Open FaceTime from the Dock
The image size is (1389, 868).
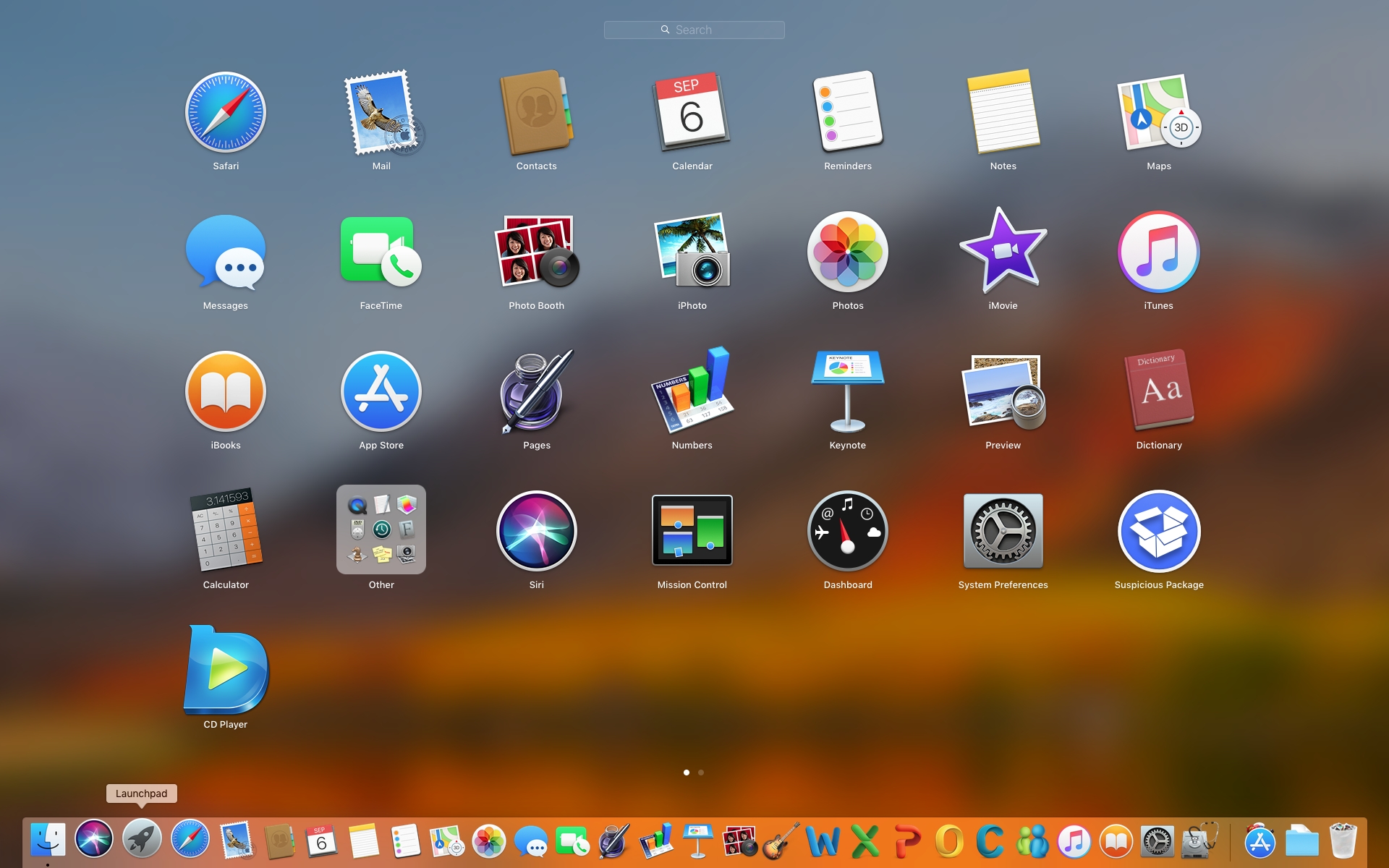point(573,842)
